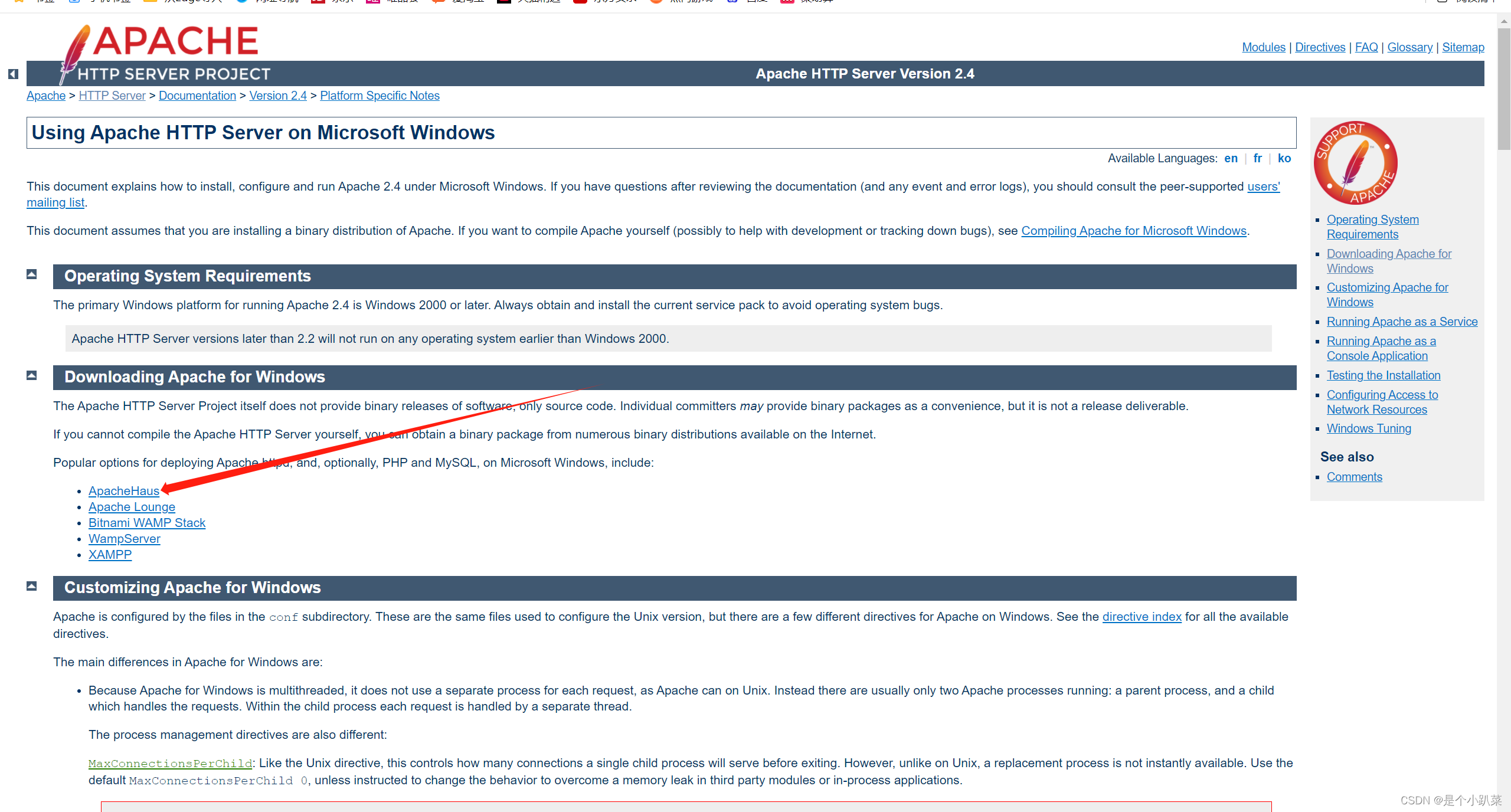Click the left arrow navigation icon

coord(13,74)
